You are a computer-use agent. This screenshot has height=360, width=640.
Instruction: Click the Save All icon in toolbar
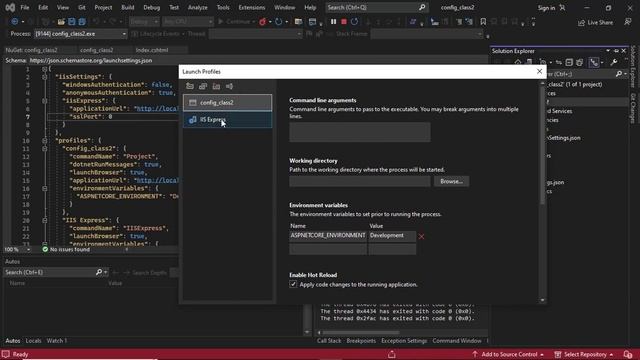click(x=82, y=22)
